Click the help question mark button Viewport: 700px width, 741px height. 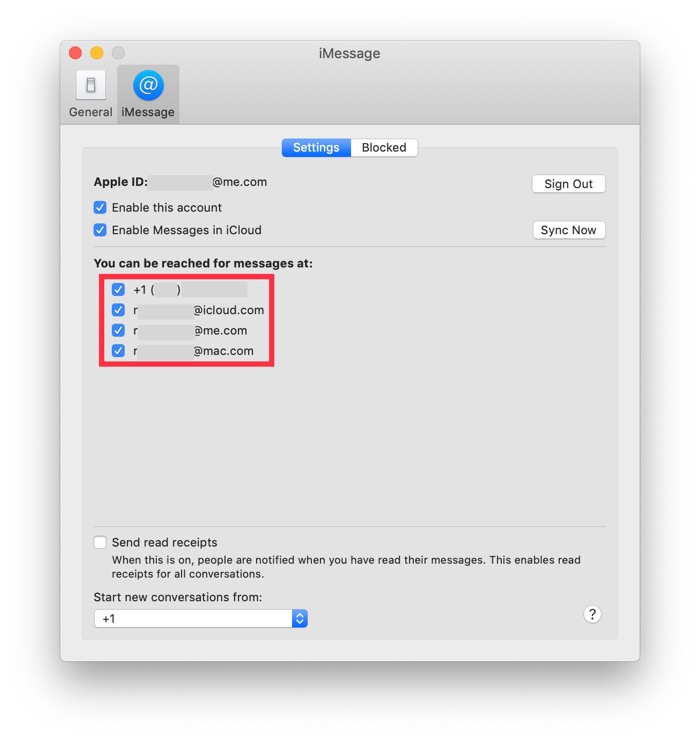(592, 615)
